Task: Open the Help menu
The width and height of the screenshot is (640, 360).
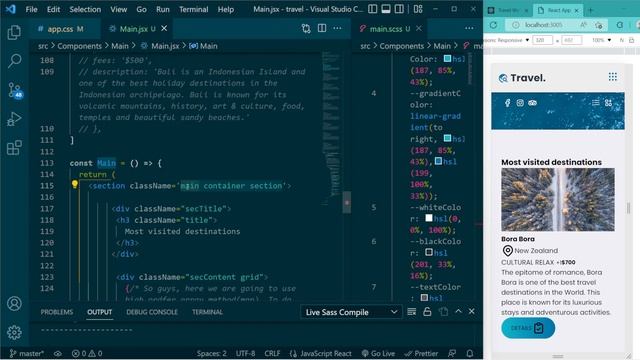Action: pyautogui.click(x=226, y=9)
